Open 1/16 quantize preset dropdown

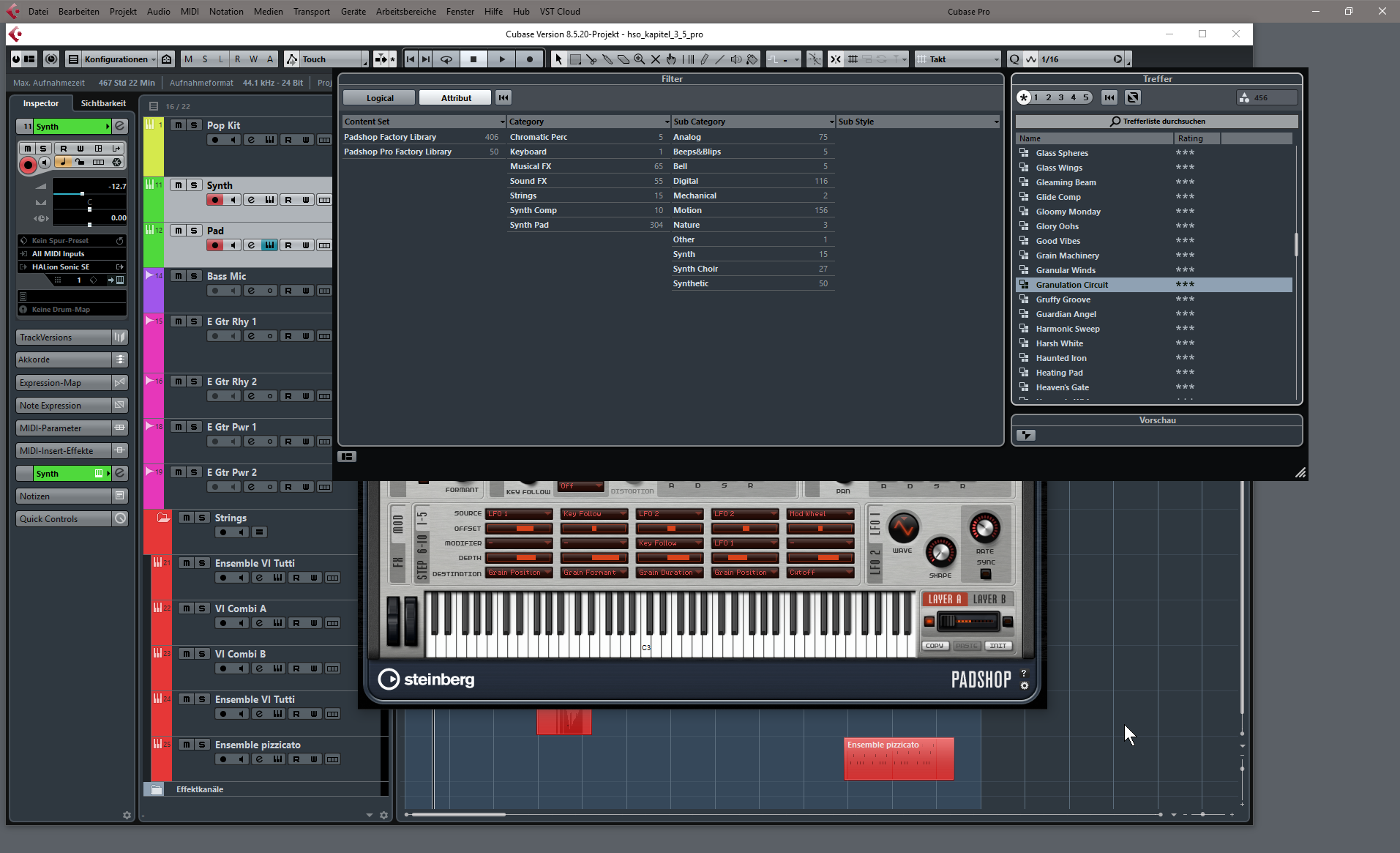coord(1081,59)
